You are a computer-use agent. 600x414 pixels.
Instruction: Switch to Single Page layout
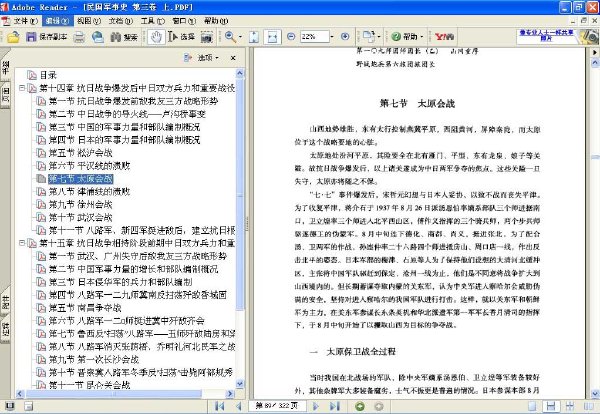tap(532, 406)
